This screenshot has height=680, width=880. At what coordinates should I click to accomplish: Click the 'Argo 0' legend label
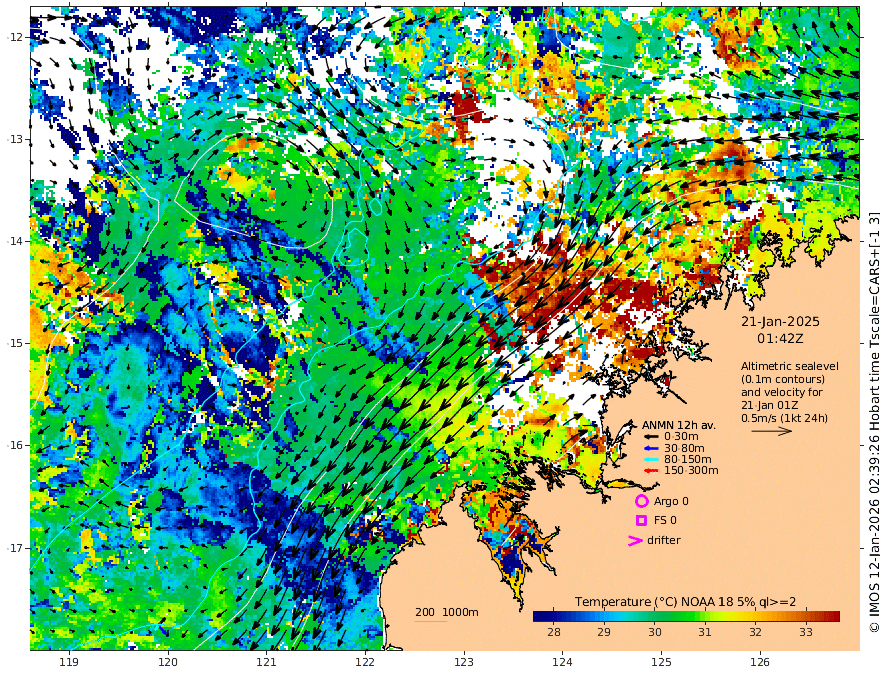point(671,501)
